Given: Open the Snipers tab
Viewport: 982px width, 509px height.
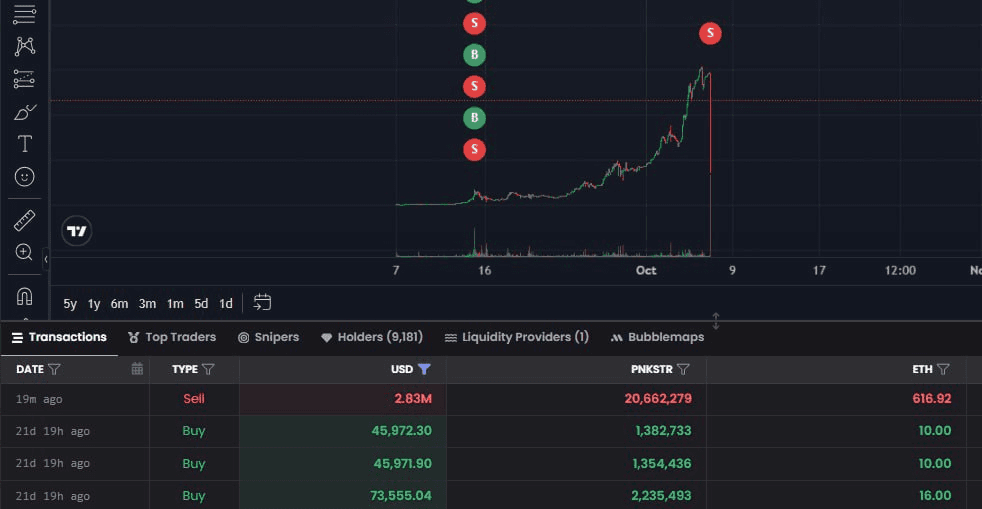Looking at the screenshot, I should [269, 337].
